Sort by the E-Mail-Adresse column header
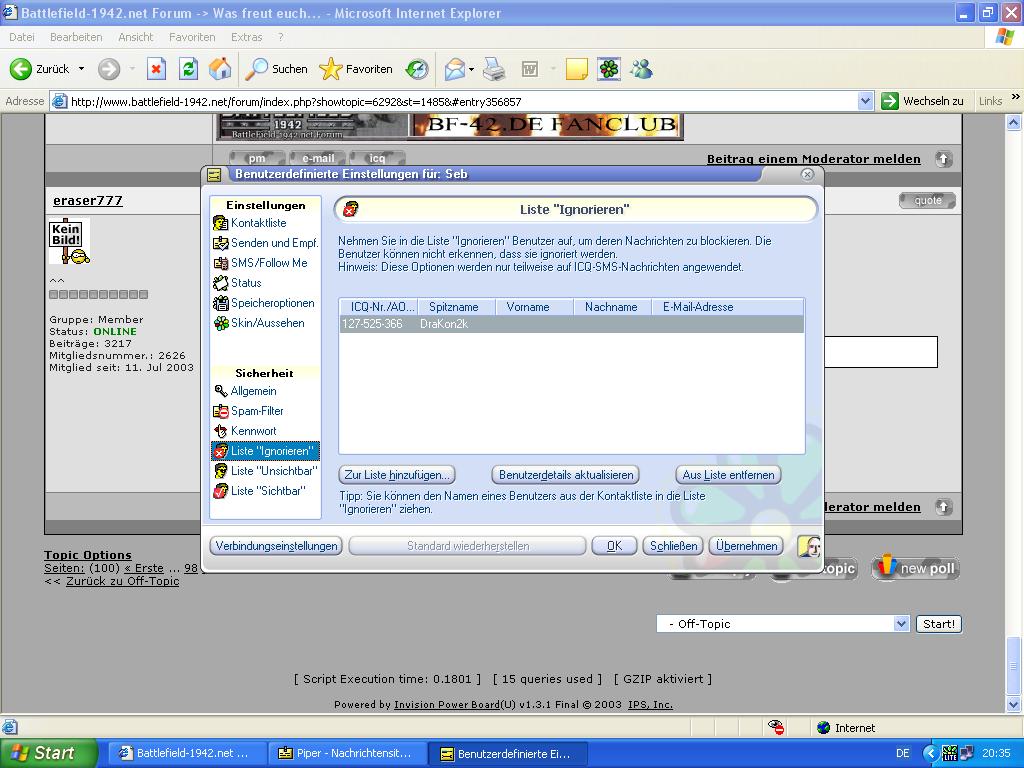Viewport: 1024px width, 768px height. click(x=728, y=307)
